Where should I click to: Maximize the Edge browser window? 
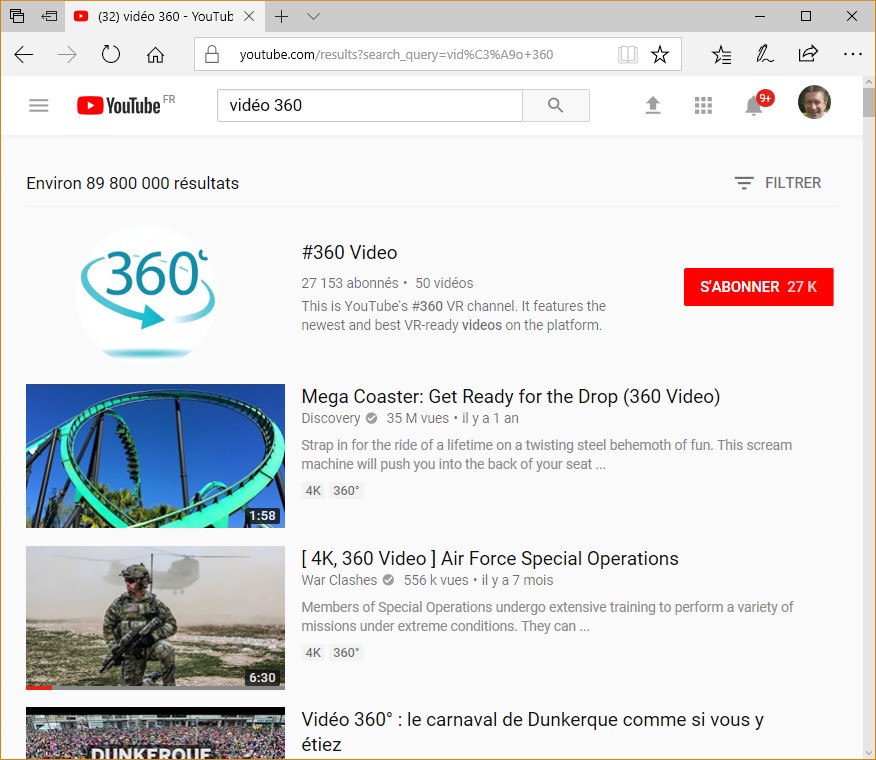click(806, 16)
